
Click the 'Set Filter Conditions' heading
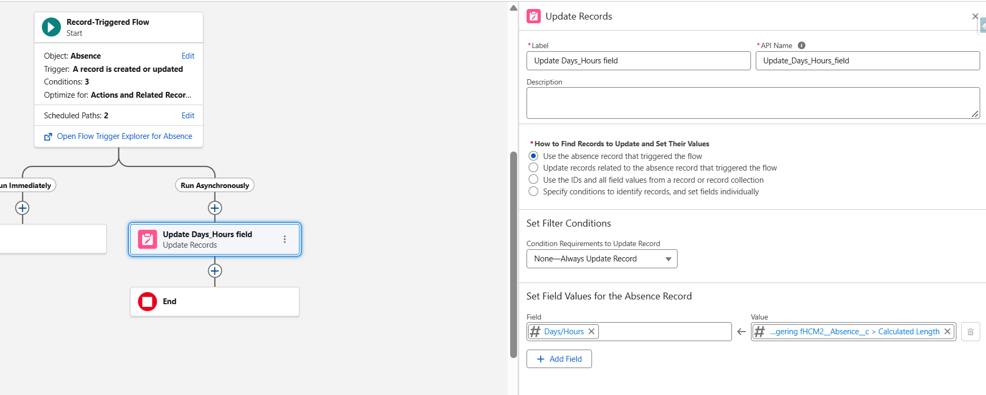coord(568,223)
